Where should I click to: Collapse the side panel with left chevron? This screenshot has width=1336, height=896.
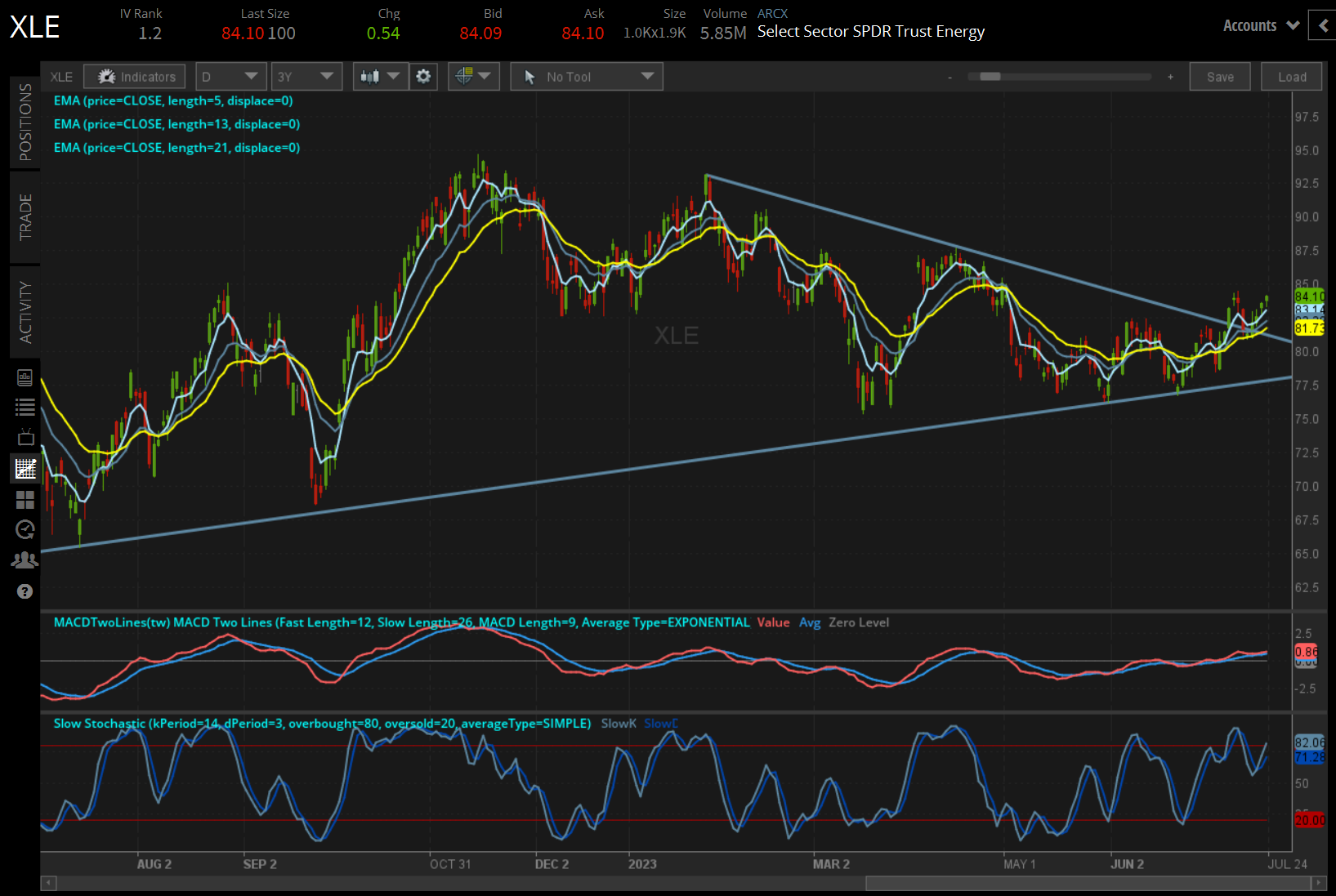(1323, 25)
